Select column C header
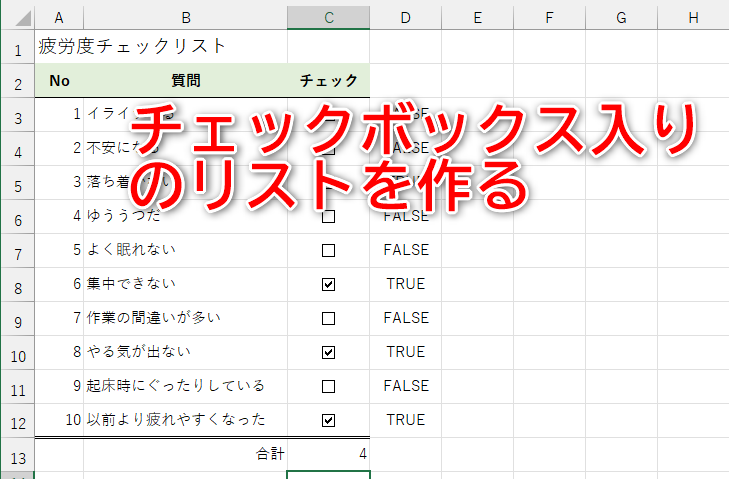This screenshot has height=479, width=729. pos(328,17)
